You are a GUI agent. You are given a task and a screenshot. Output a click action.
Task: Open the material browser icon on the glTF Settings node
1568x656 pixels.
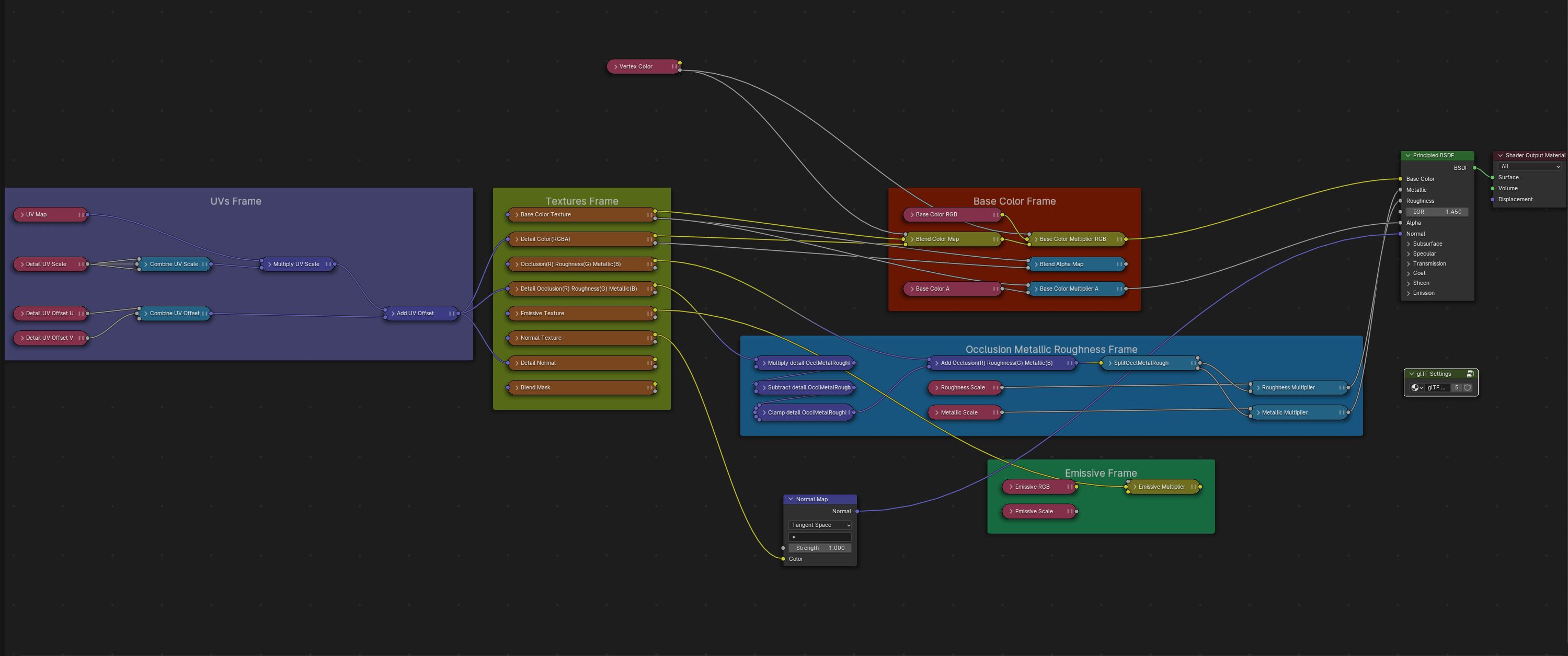[x=1416, y=388]
